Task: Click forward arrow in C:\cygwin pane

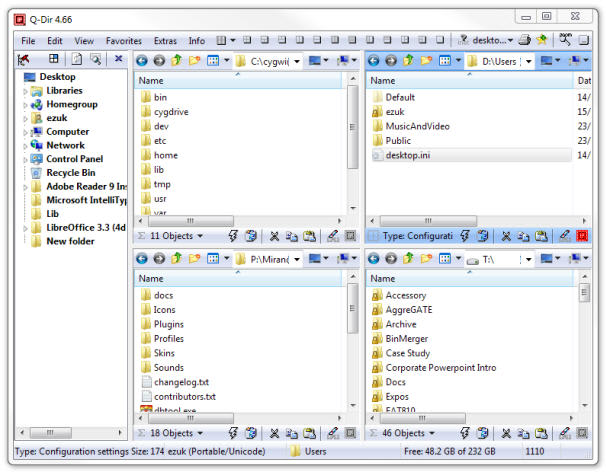Action: [x=159, y=61]
